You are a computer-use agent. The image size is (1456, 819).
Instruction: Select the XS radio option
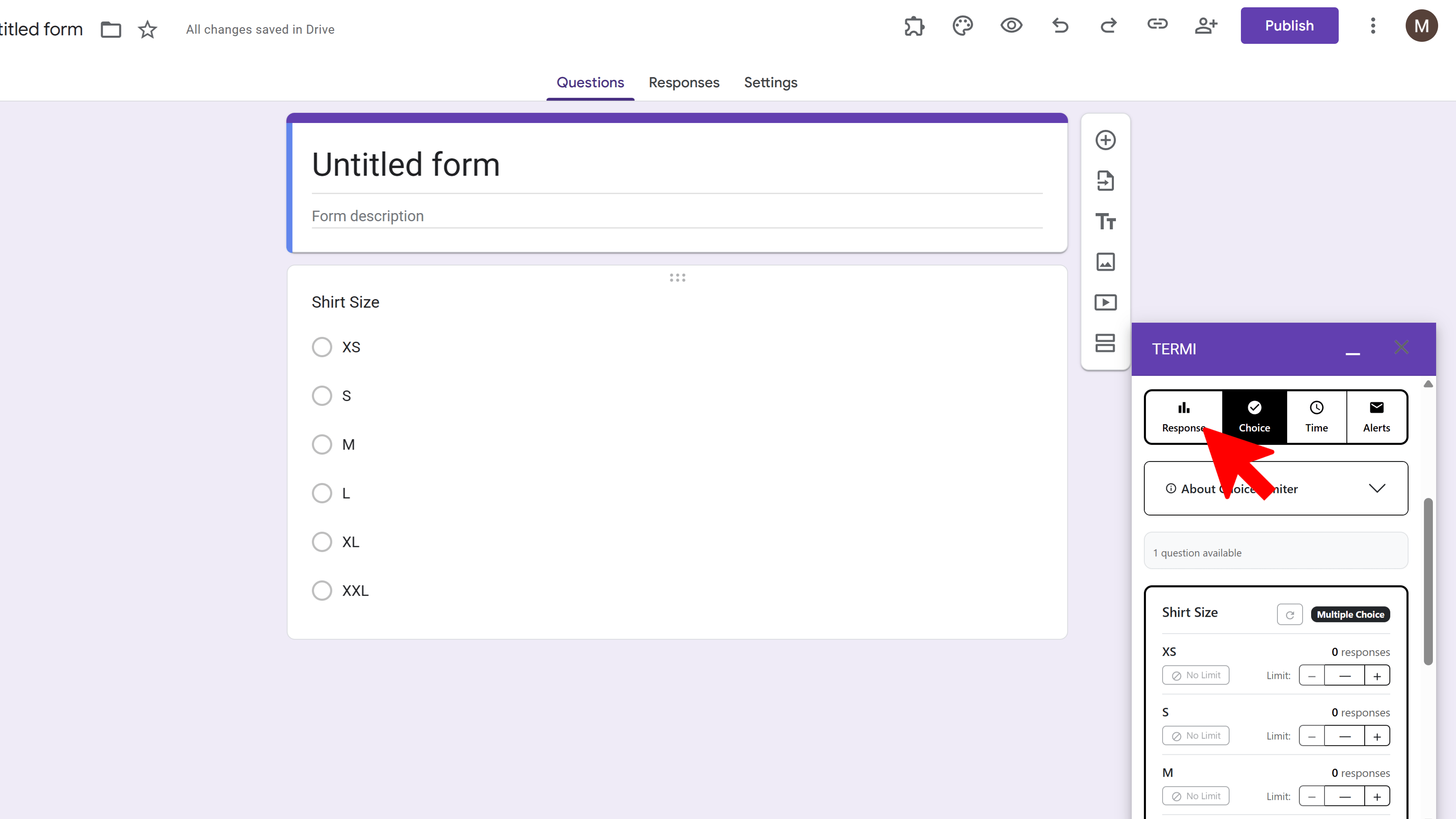pos(322,347)
